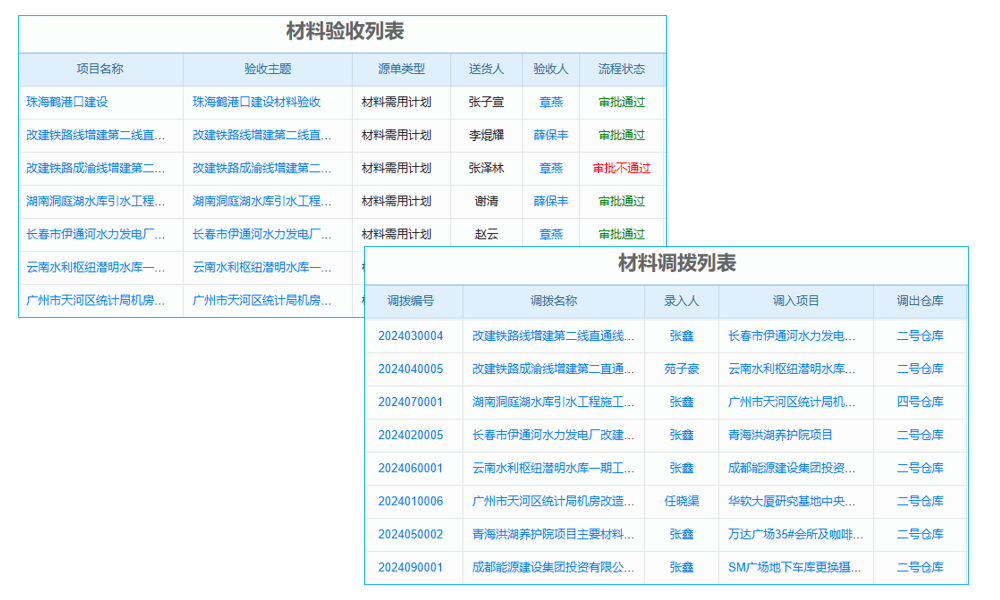Click the red 审批不通过 status label

pos(621,168)
